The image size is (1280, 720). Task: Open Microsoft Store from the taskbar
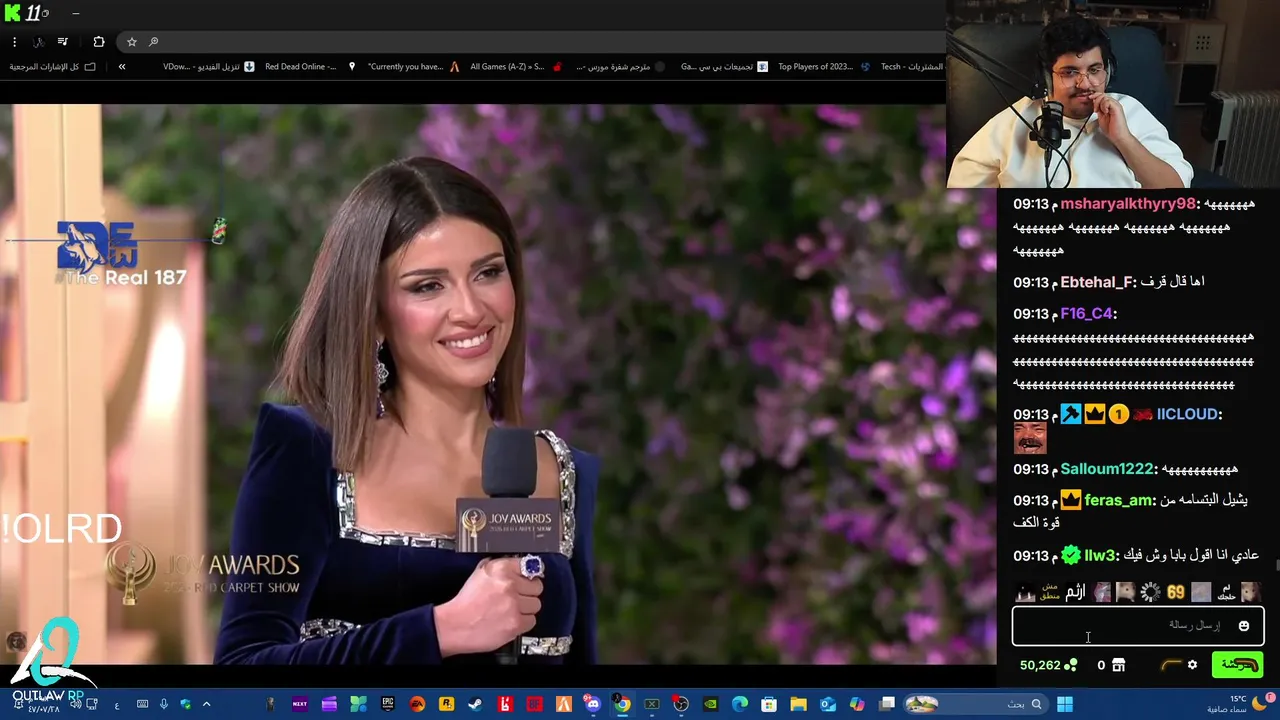[769, 704]
